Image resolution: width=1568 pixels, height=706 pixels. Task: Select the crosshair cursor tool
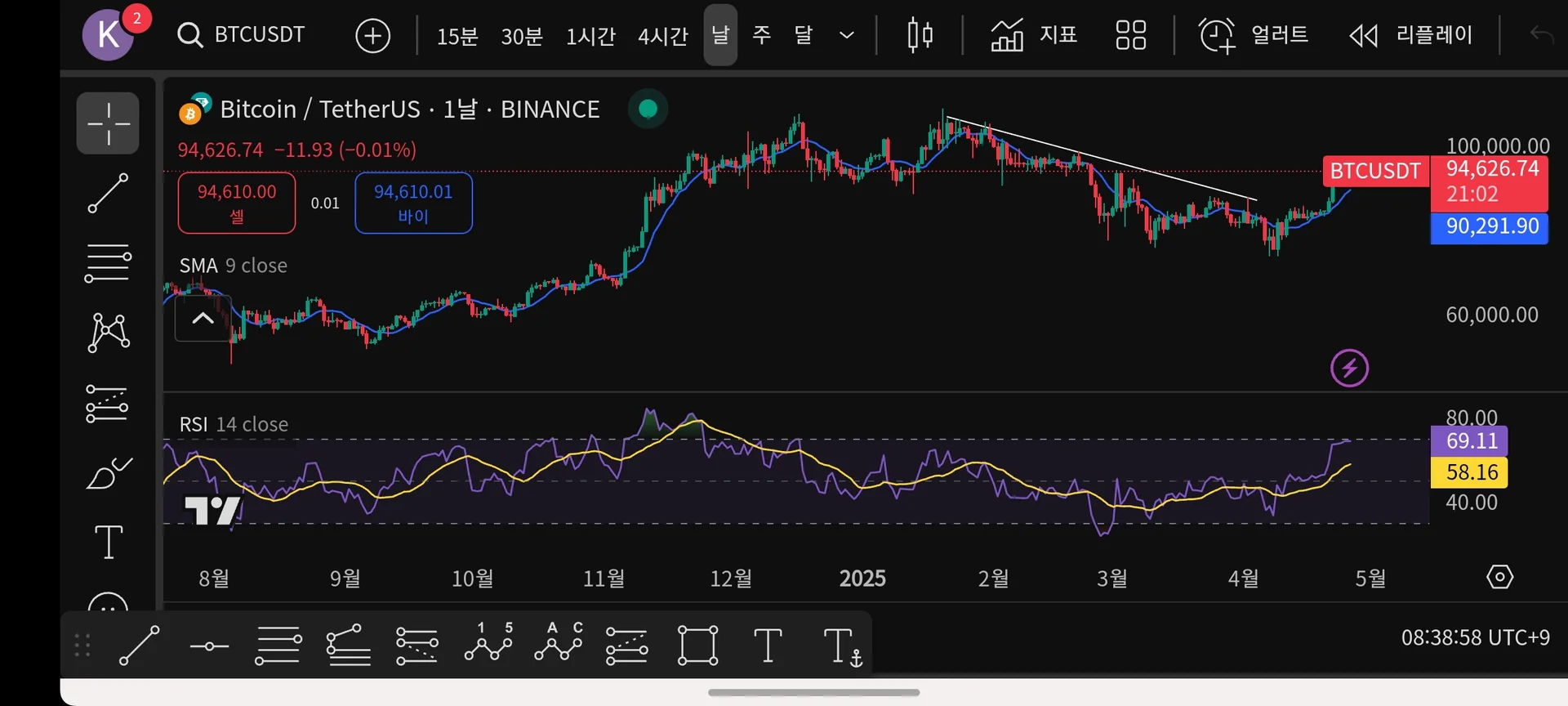[x=108, y=123]
